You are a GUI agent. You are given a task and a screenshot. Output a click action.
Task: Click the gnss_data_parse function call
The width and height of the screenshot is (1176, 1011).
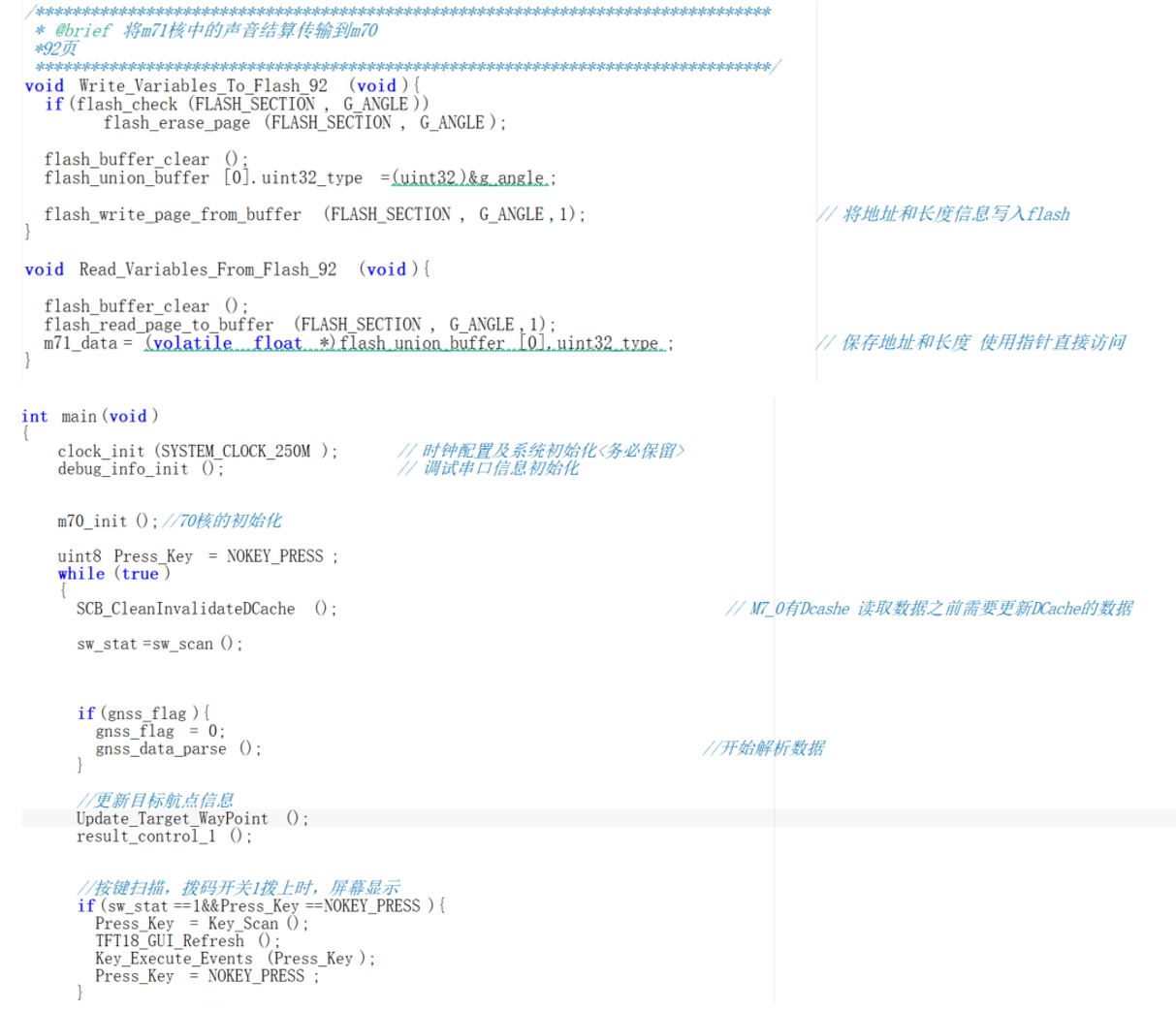pyautogui.click(x=160, y=749)
